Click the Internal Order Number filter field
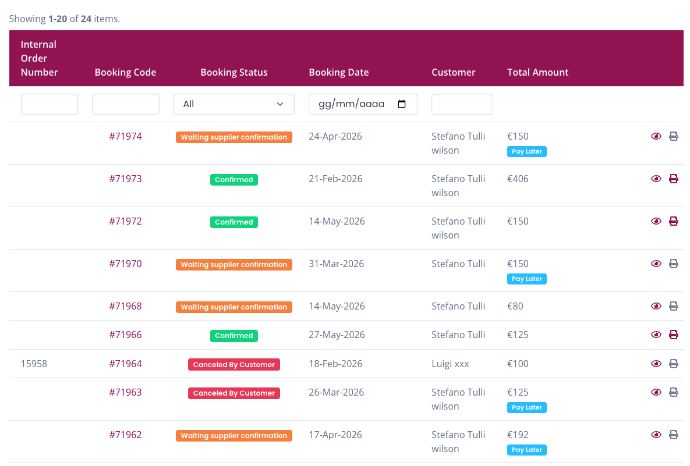690x466 pixels. (x=49, y=104)
